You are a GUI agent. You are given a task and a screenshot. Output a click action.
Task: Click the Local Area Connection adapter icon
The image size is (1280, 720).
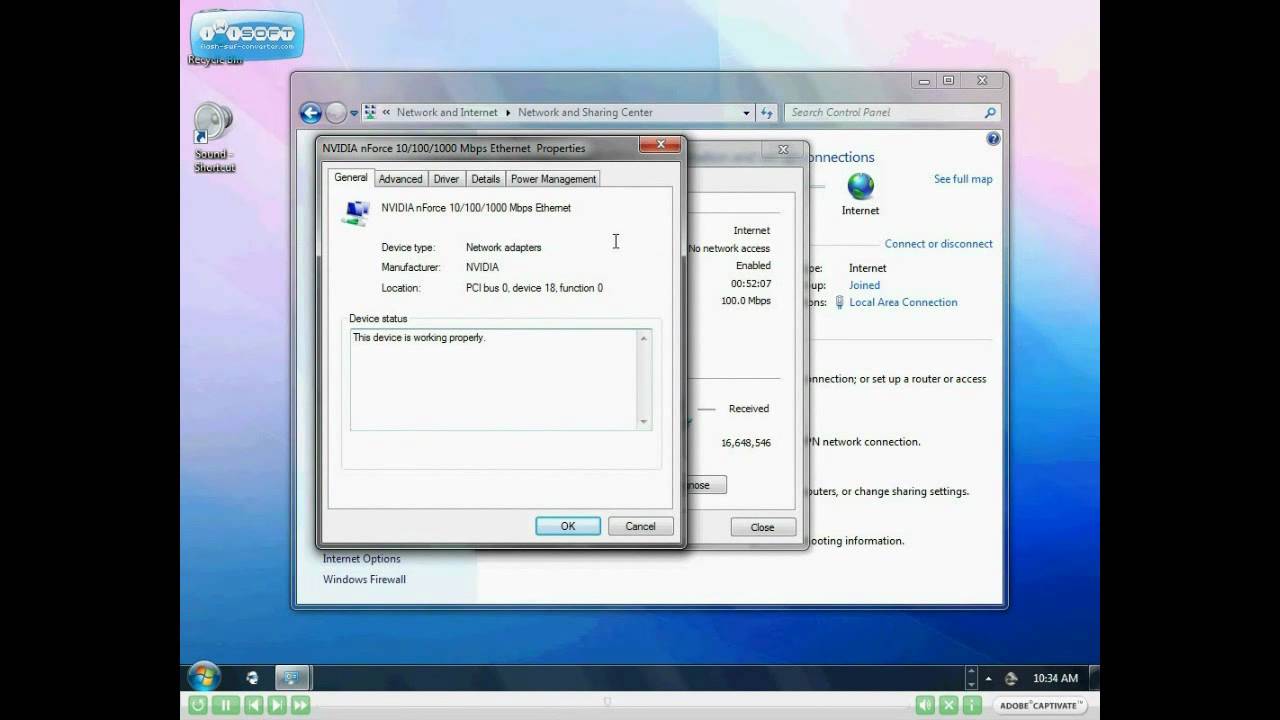click(x=839, y=302)
